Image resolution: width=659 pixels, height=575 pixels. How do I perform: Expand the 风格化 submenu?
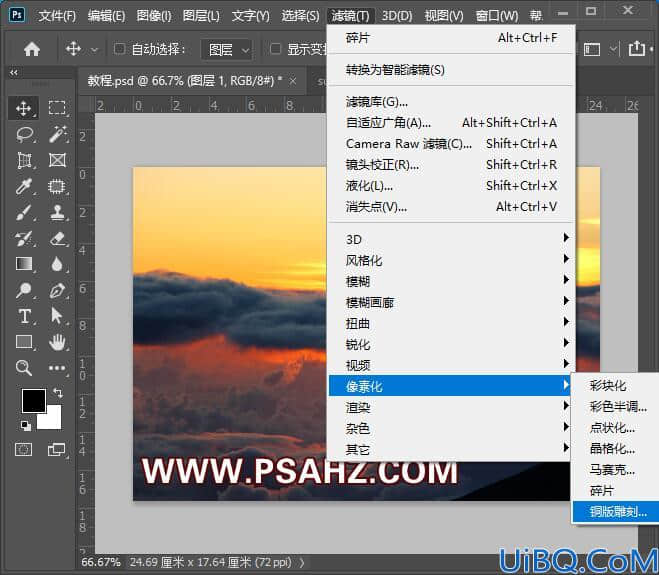coord(451,260)
